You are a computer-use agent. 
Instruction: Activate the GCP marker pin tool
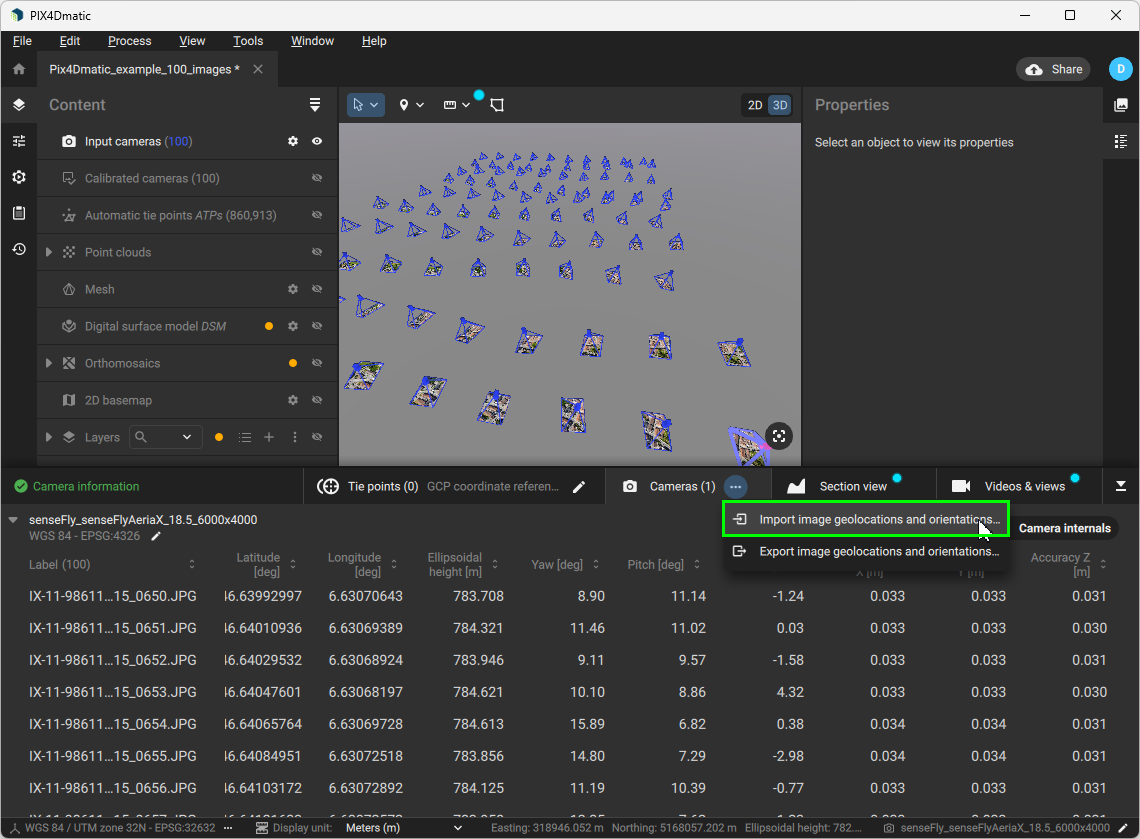pos(405,104)
